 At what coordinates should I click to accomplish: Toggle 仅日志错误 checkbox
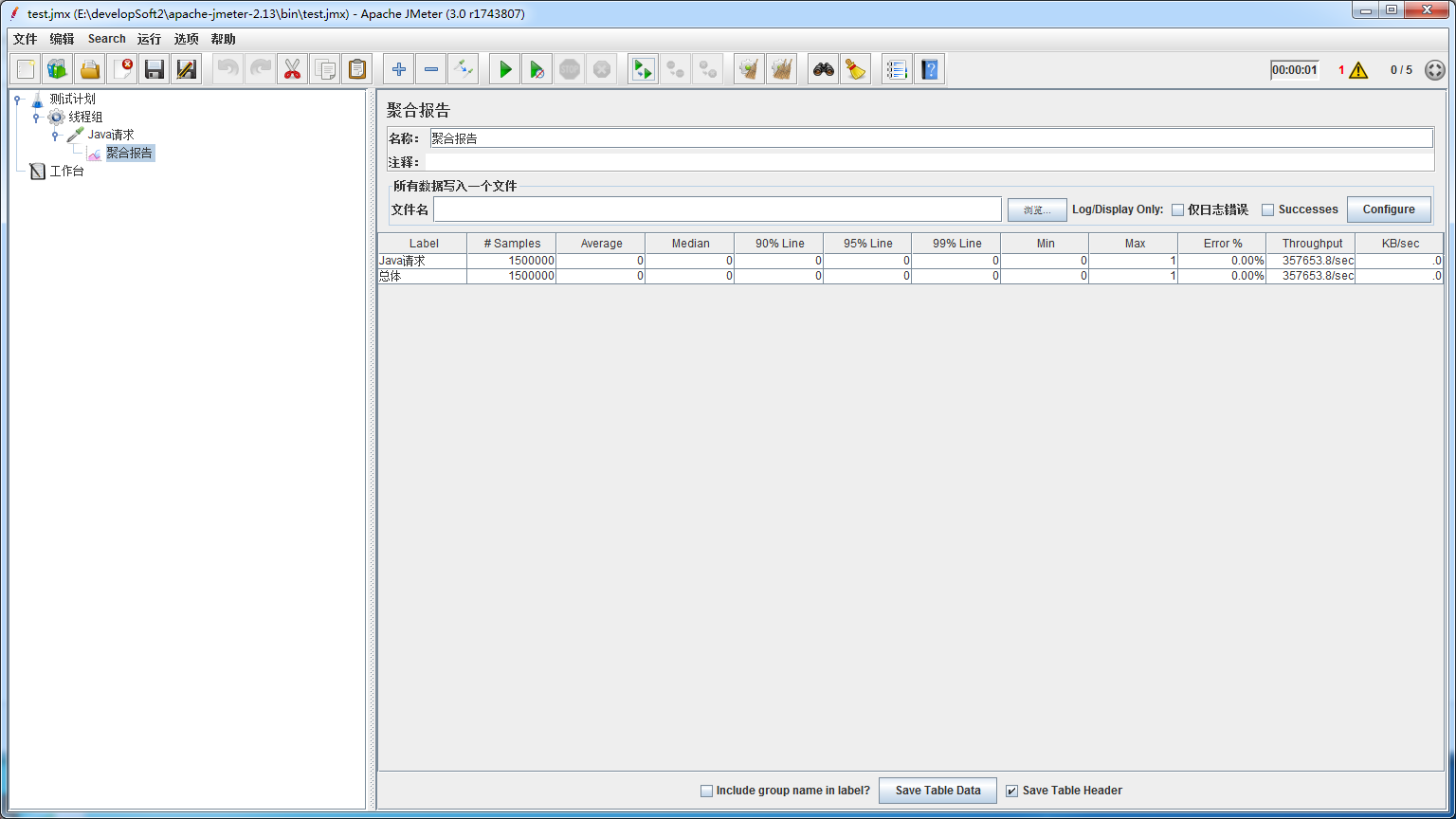coord(1178,210)
